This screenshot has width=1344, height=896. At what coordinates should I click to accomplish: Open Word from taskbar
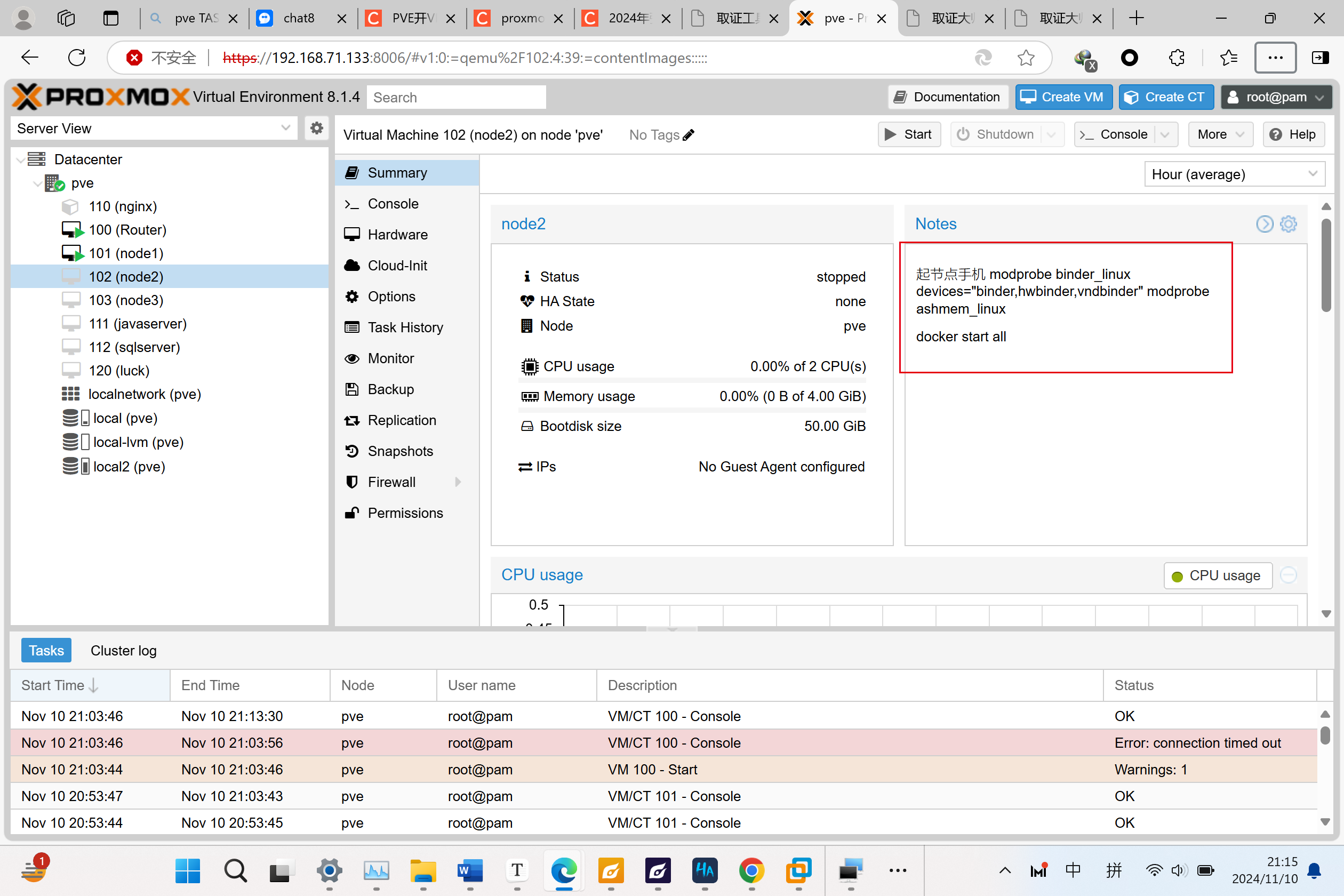[470, 871]
